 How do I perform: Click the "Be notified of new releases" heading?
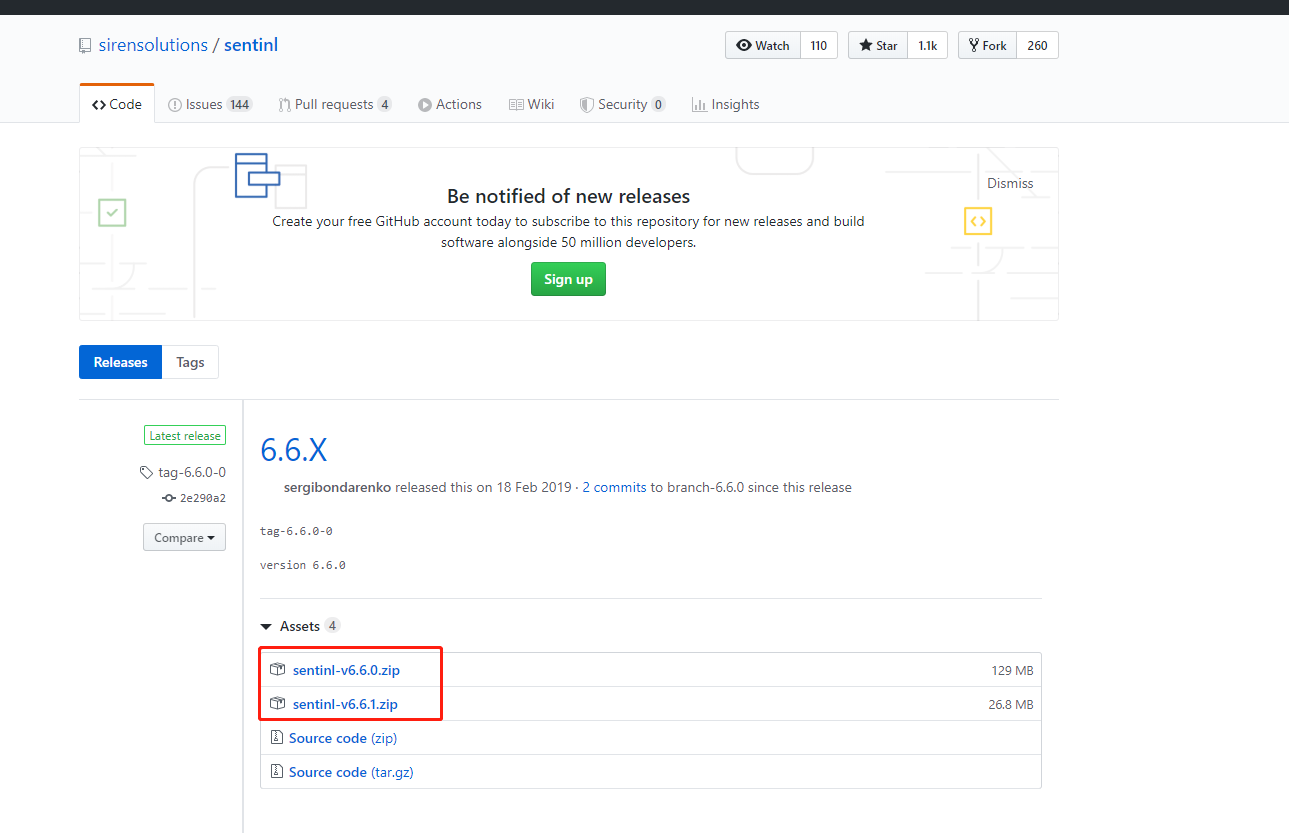(x=568, y=196)
